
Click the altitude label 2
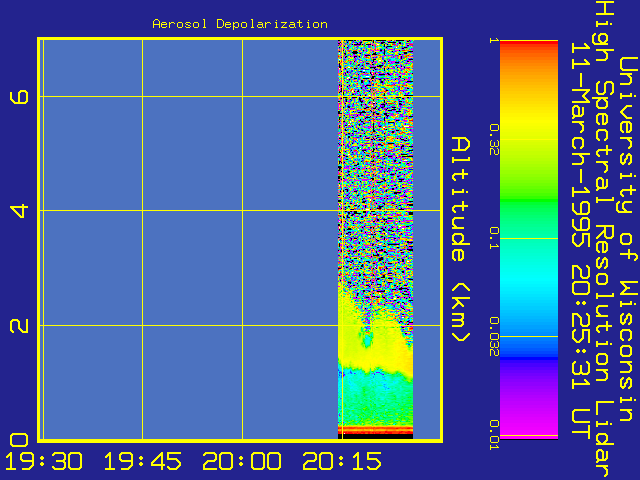[19, 326]
